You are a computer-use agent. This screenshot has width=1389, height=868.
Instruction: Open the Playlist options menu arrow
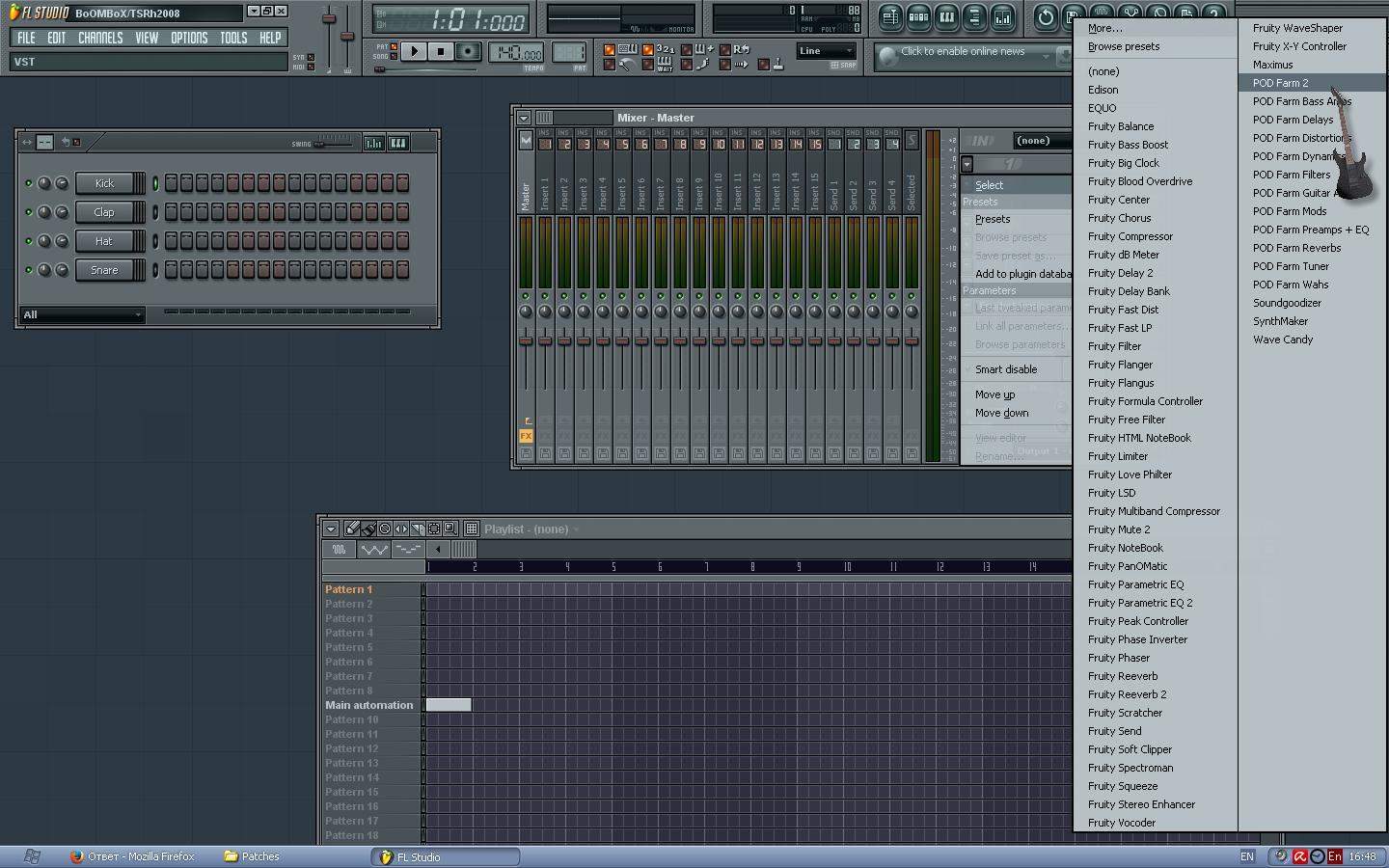point(330,529)
